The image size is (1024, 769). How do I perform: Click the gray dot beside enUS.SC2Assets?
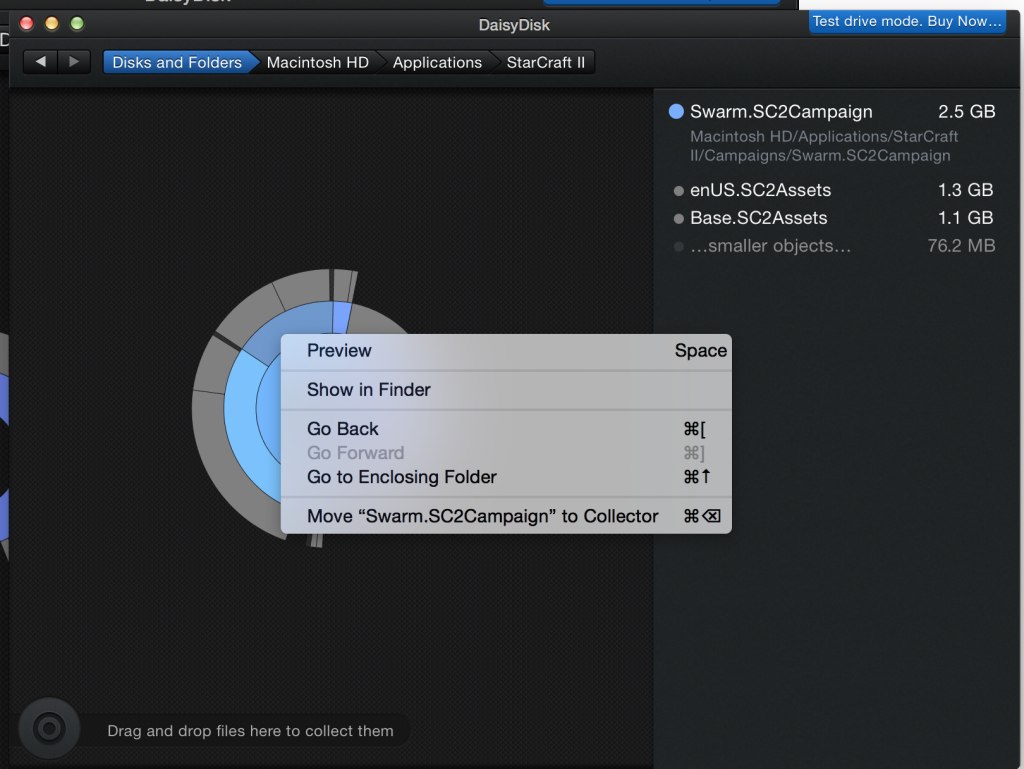click(679, 191)
